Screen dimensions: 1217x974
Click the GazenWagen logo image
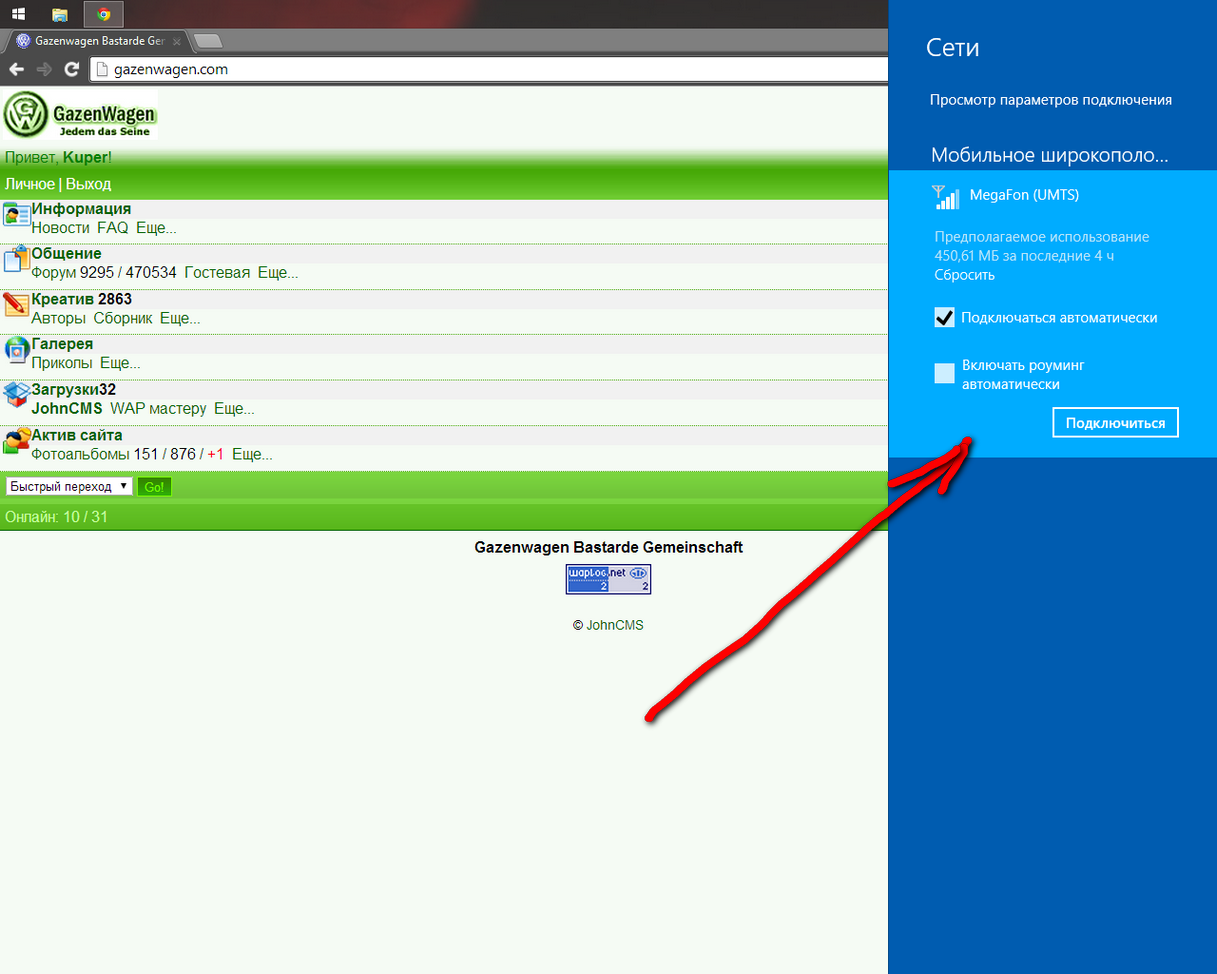coord(79,115)
